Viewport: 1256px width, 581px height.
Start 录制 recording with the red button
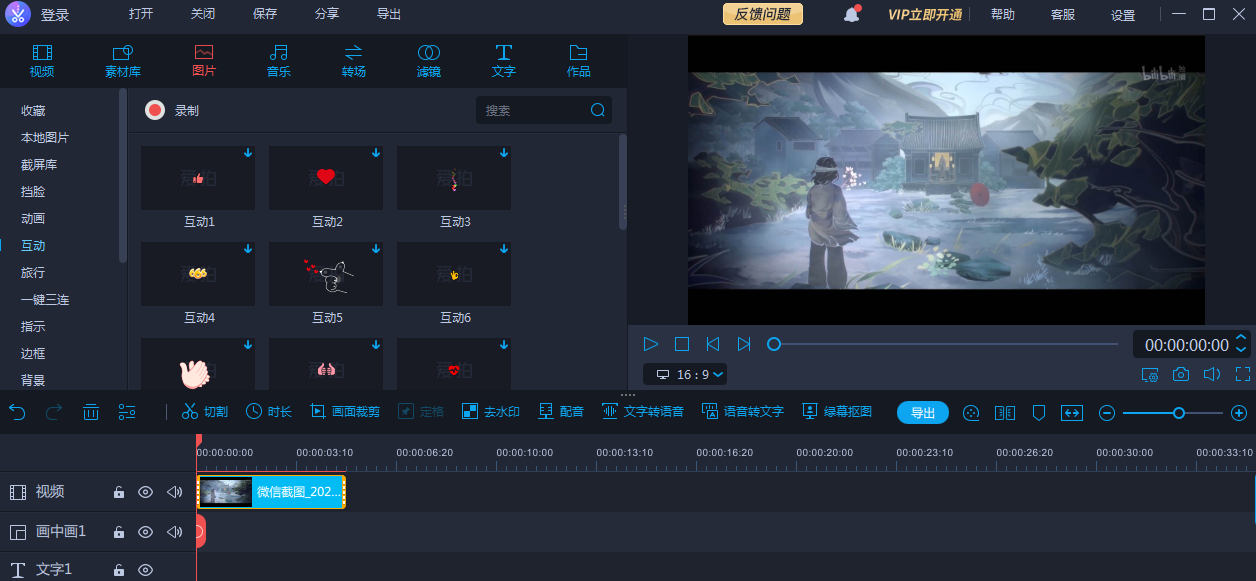(x=154, y=110)
